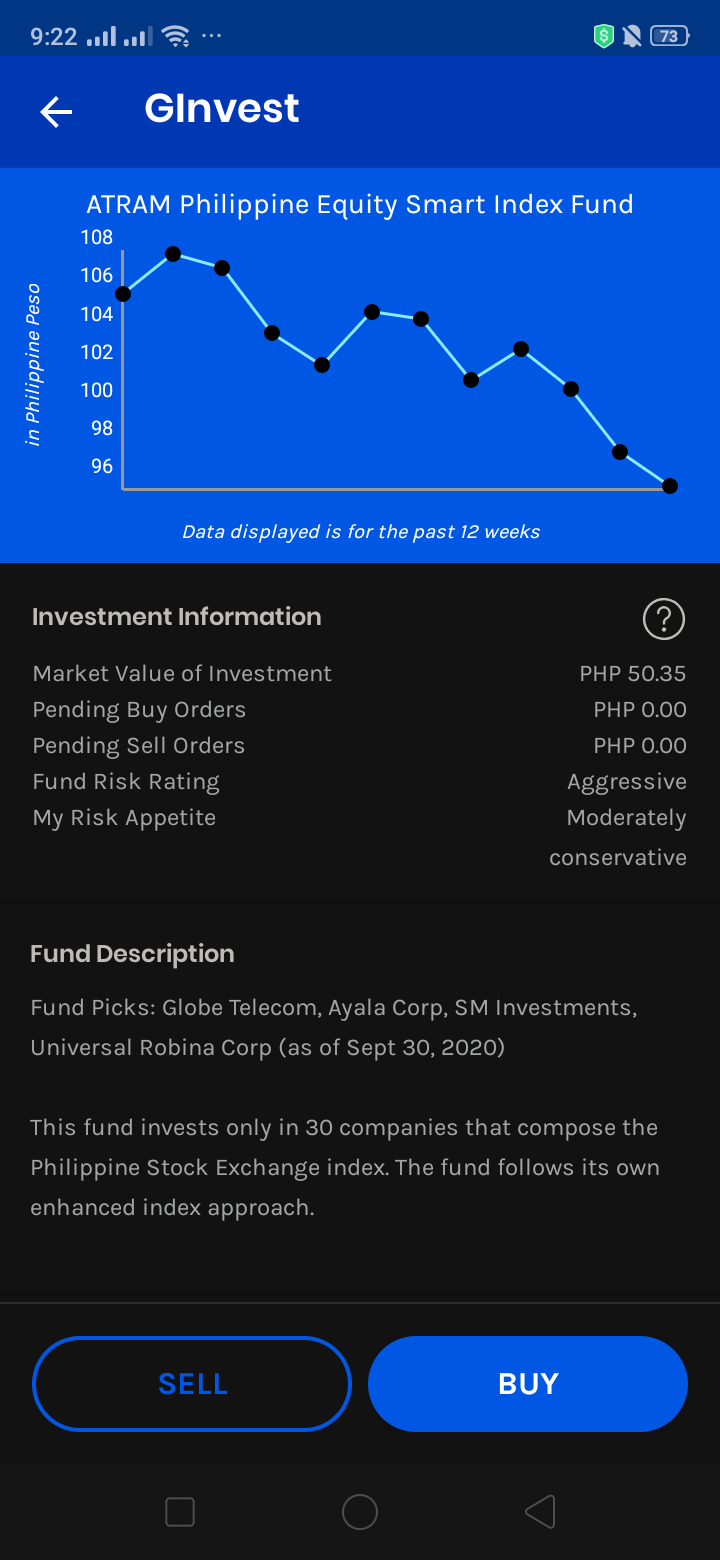Select the highest chart point near 107
Viewport: 720px width, 1560px height.
coord(173,254)
